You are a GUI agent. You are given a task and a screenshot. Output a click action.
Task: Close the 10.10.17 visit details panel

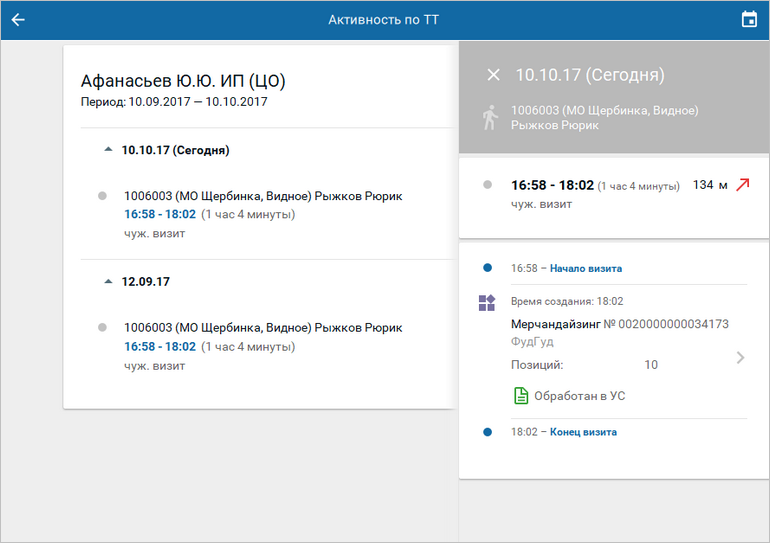pos(494,75)
